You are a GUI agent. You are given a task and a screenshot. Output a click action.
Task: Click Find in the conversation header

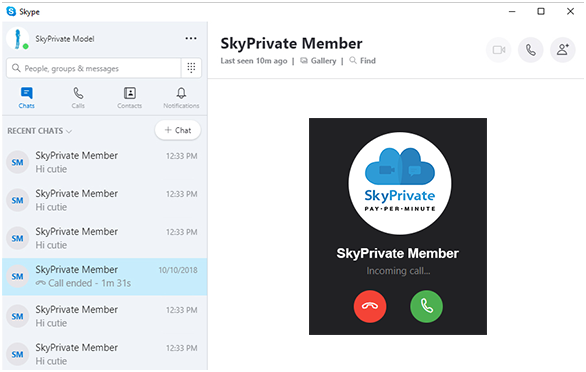(363, 61)
